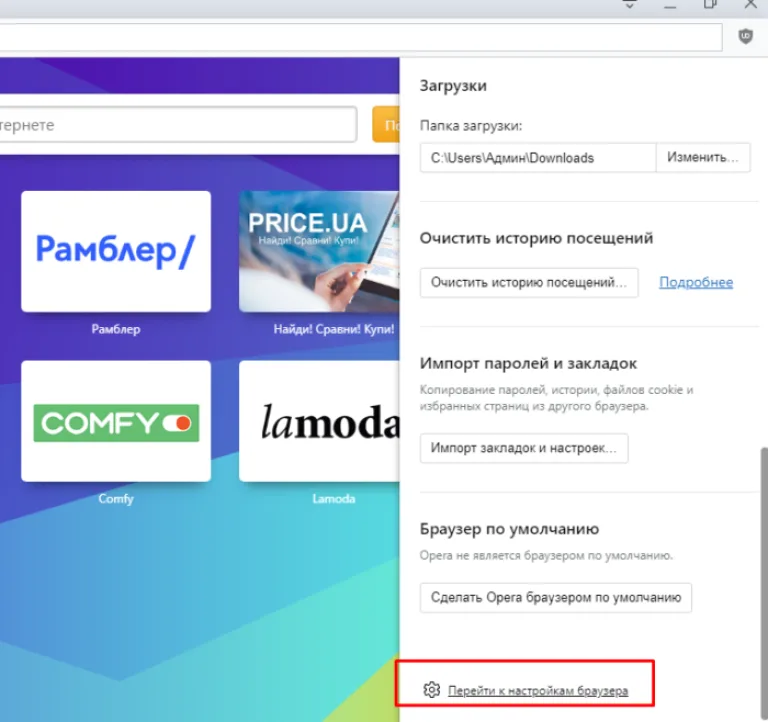
Task: Open the Comfy speed dial tile
Action: click(x=116, y=421)
